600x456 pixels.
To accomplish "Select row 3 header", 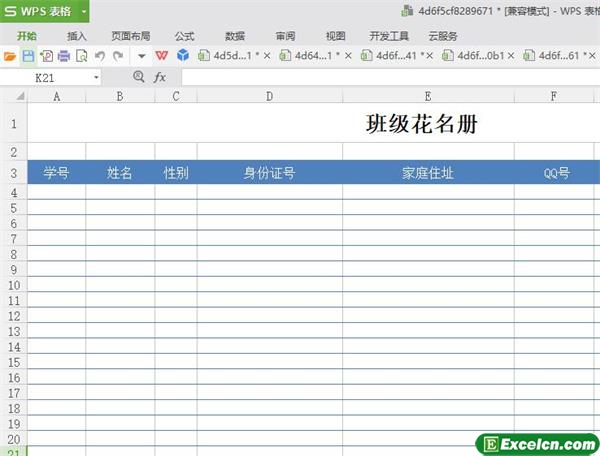I will click(14, 173).
